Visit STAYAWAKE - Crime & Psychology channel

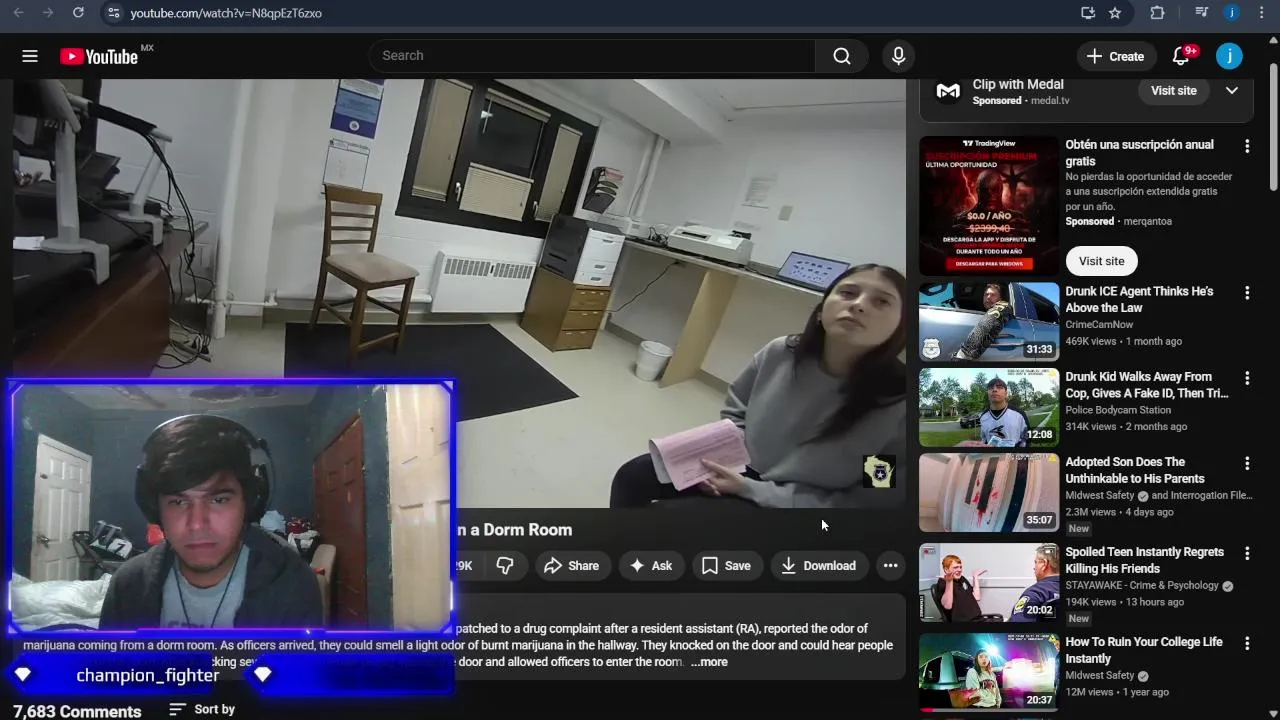point(1142,586)
